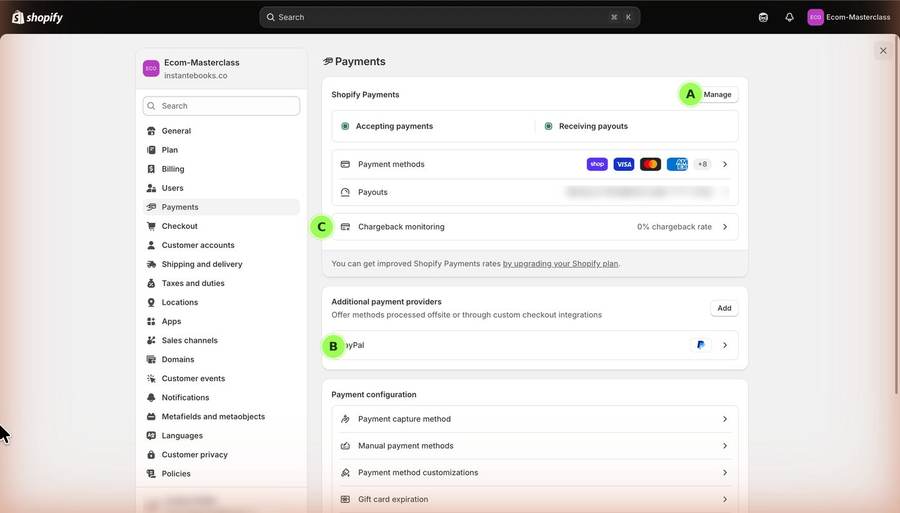Screen dimensions: 900x513
Task: Click the Shop Pay payment badge
Action: pos(597,164)
